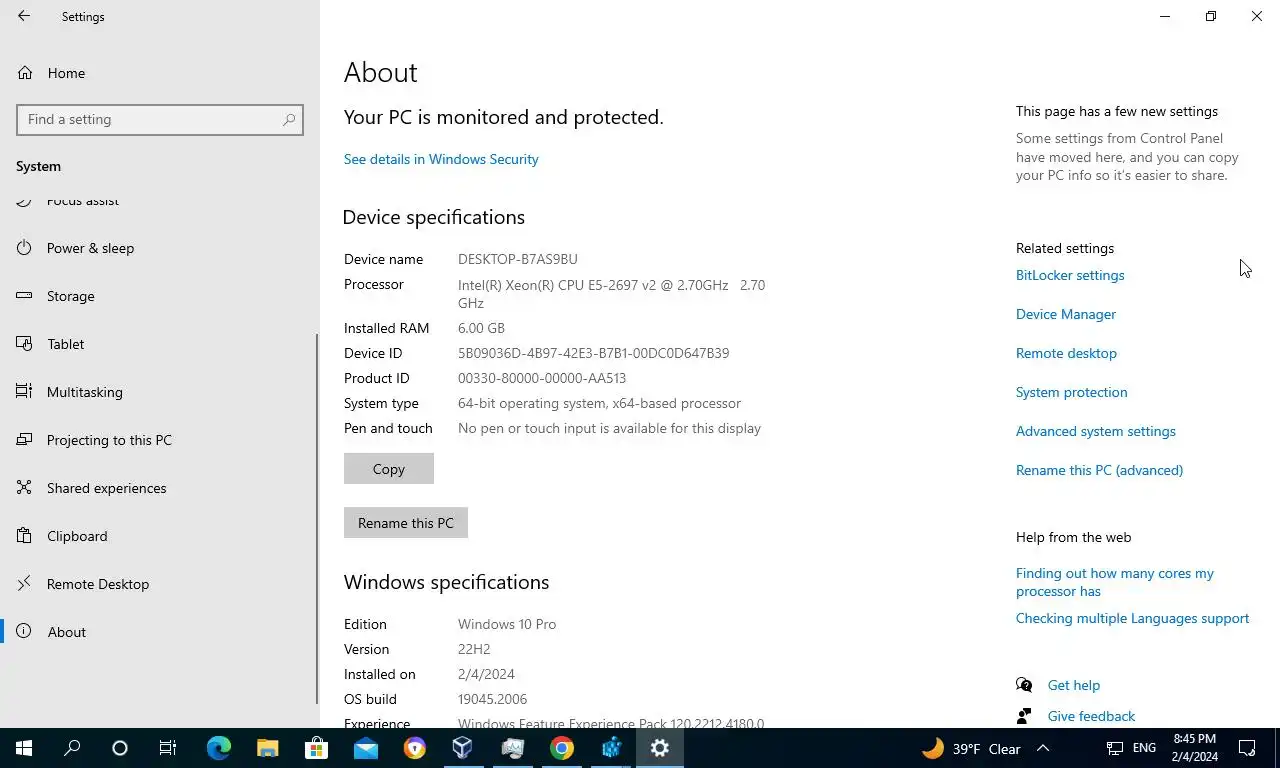The width and height of the screenshot is (1280, 768).
Task: Open Storage settings page
Action: point(160,296)
